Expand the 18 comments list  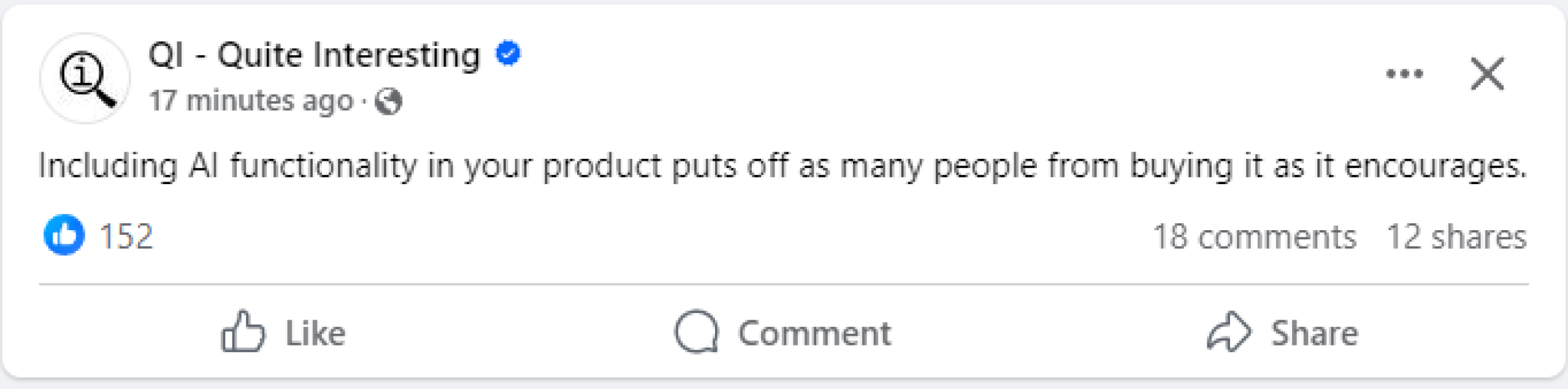(x=1254, y=237)
